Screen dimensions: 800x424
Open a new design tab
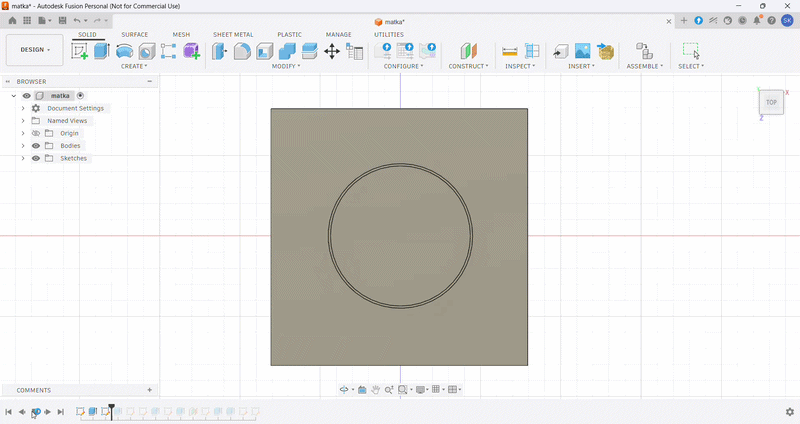pyautogui.click(x=684, y=20)
